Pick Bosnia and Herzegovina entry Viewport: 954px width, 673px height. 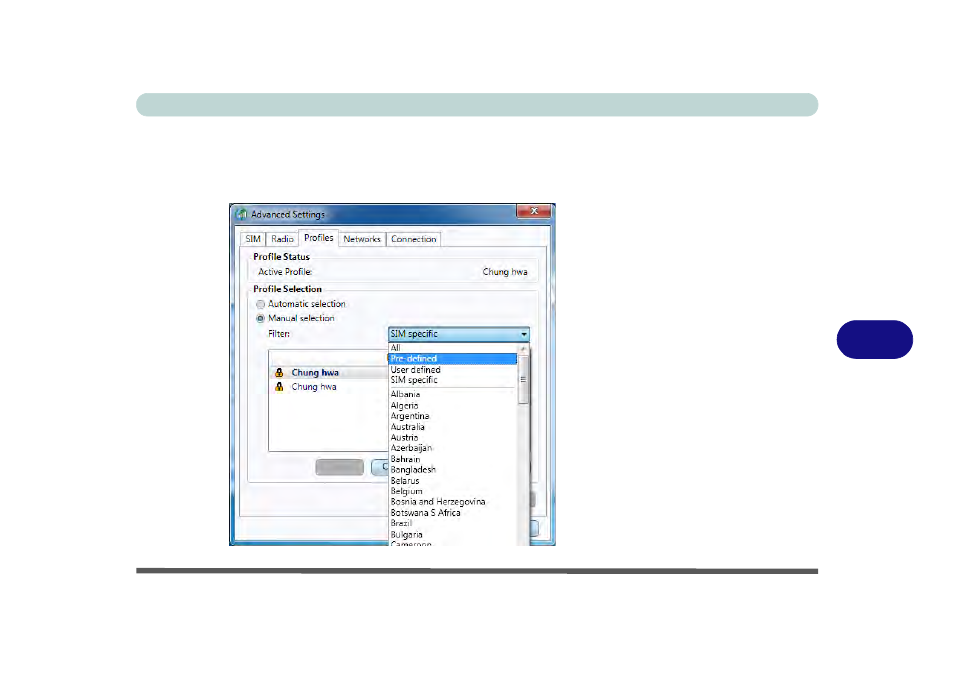click(453, 502)
